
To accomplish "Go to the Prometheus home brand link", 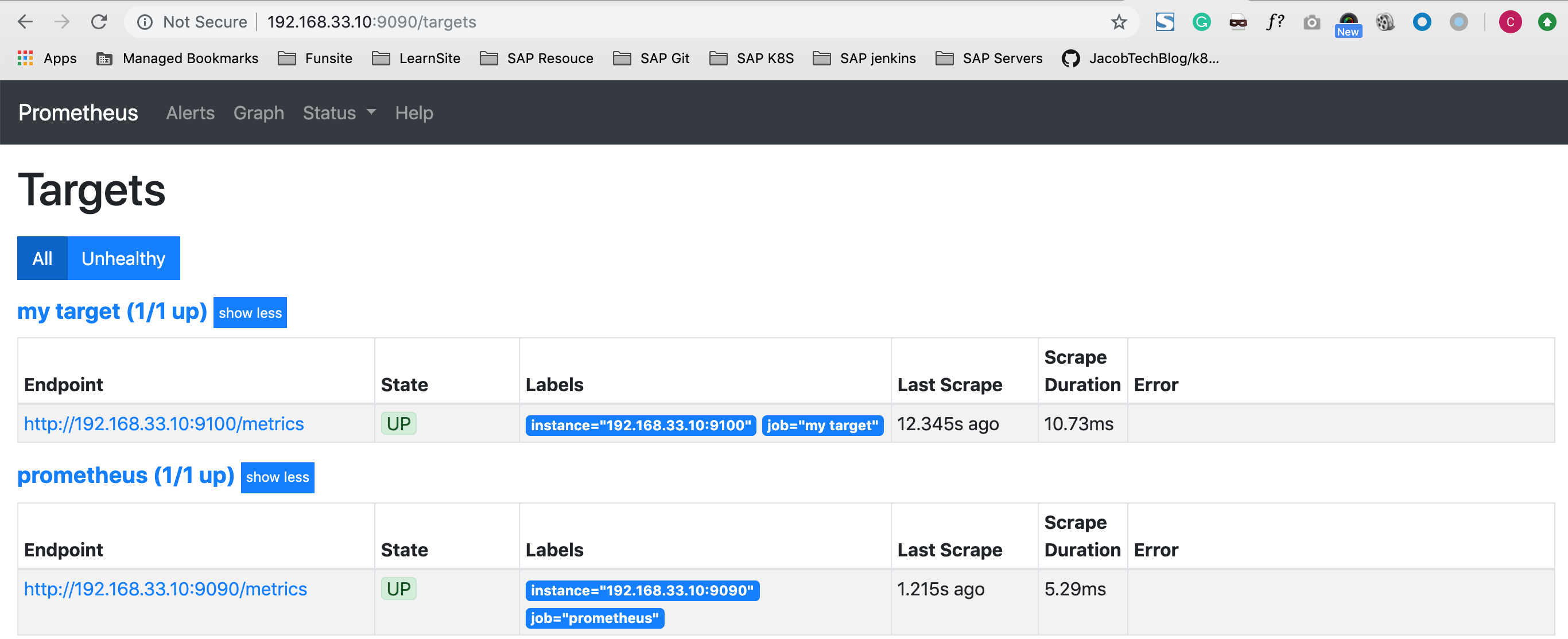I will coord(79,113).
